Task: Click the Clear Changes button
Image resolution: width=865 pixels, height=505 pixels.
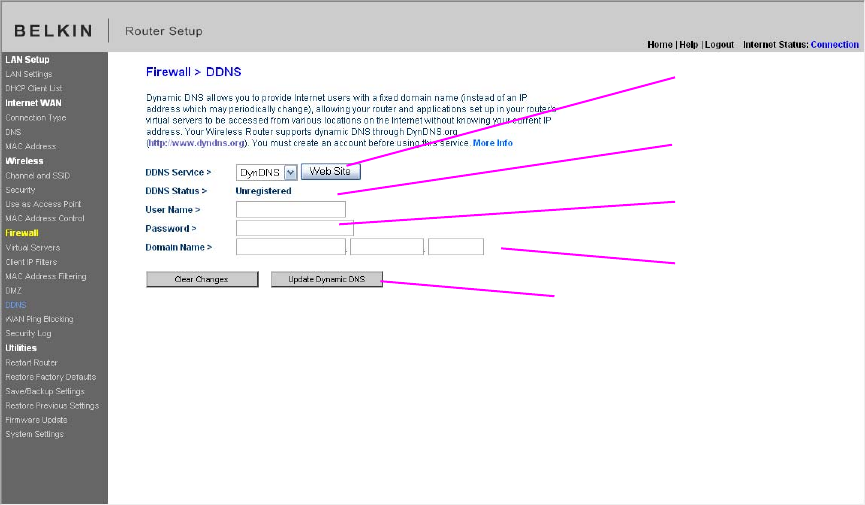Action: point(202,279)
